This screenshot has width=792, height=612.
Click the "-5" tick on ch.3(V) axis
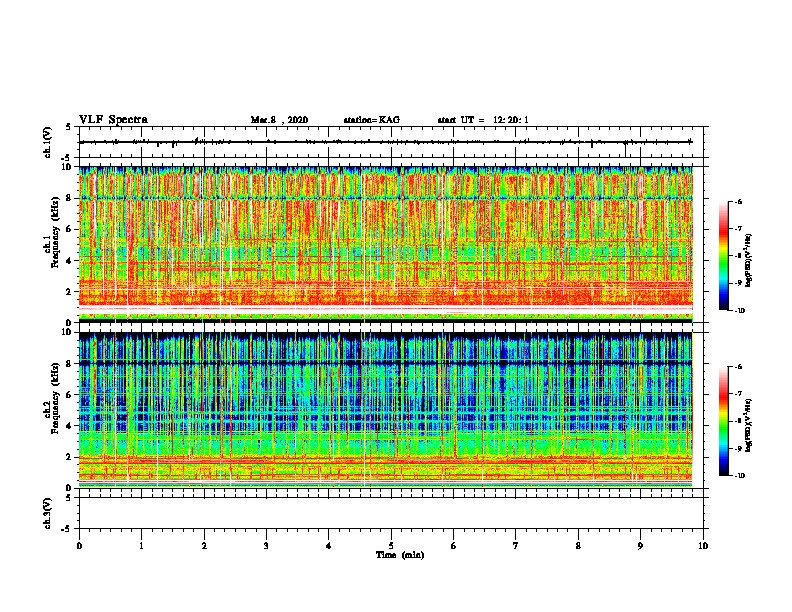pos(67,529)
